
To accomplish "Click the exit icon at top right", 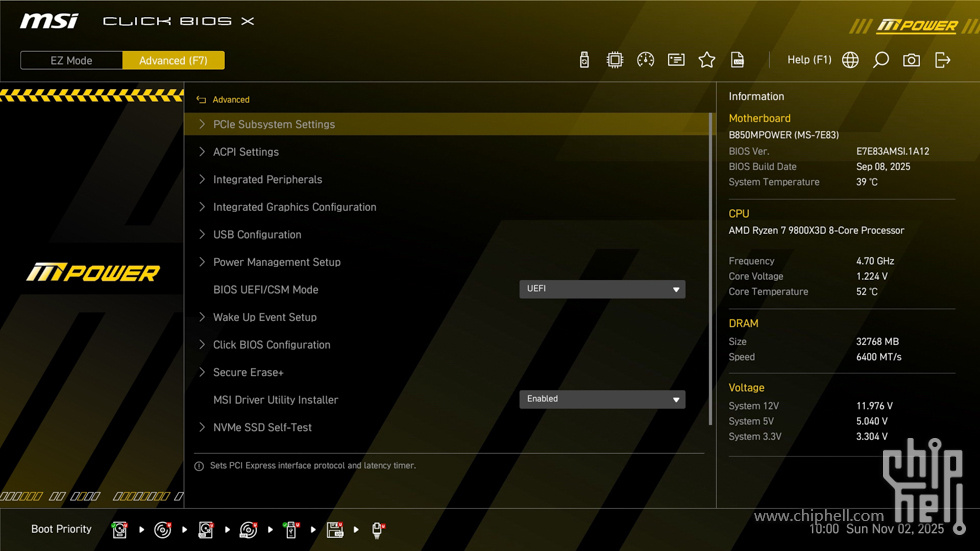I will tap(942, 60).
